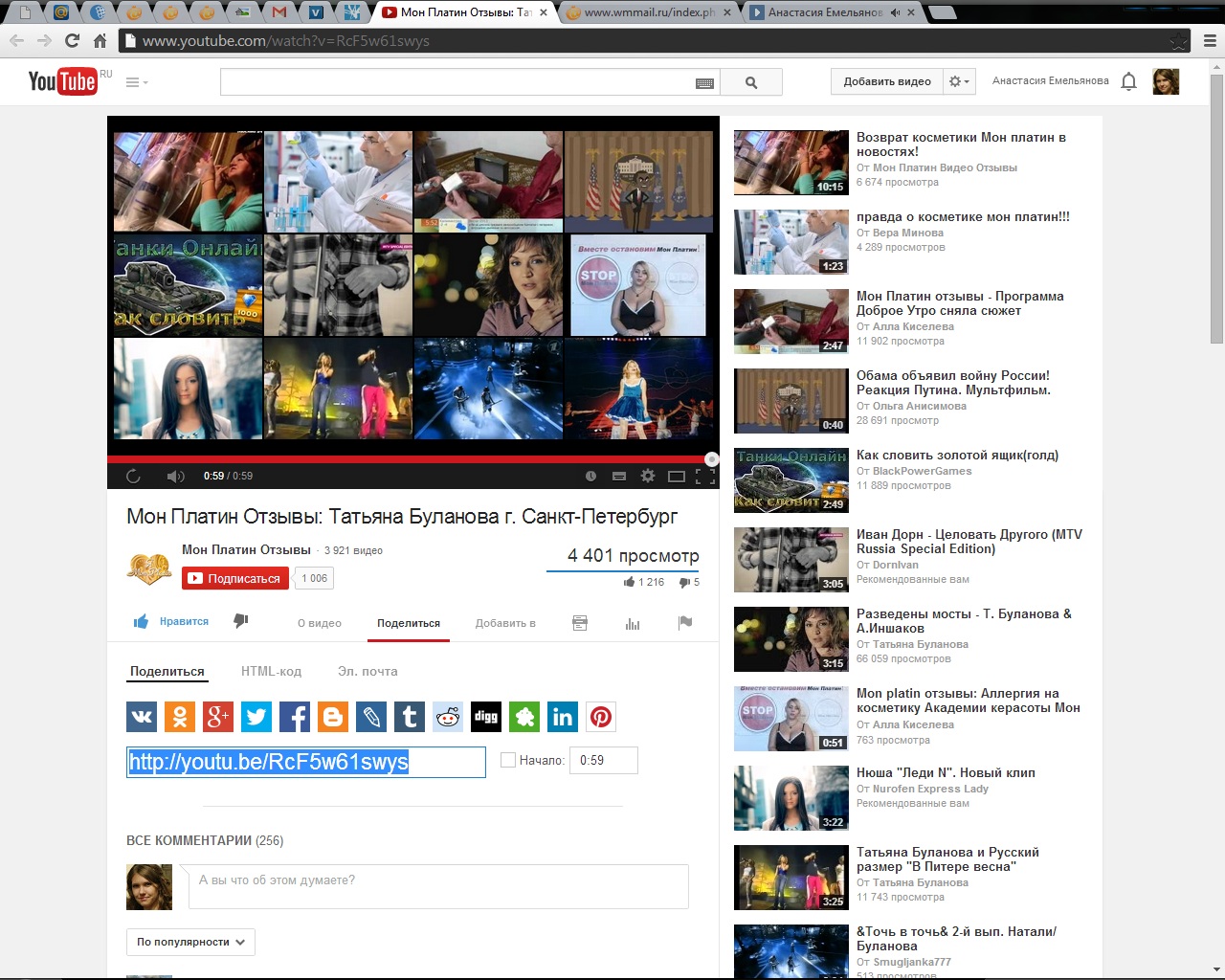Open 'Иван Дорн' video thumbnail

(x=791, y=560)
